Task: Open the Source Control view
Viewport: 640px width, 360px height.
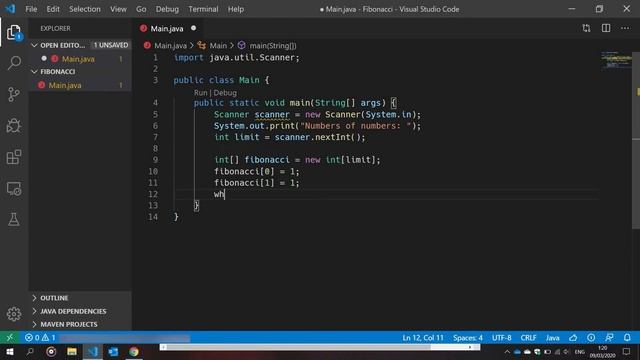Action: tap(14, 94)
